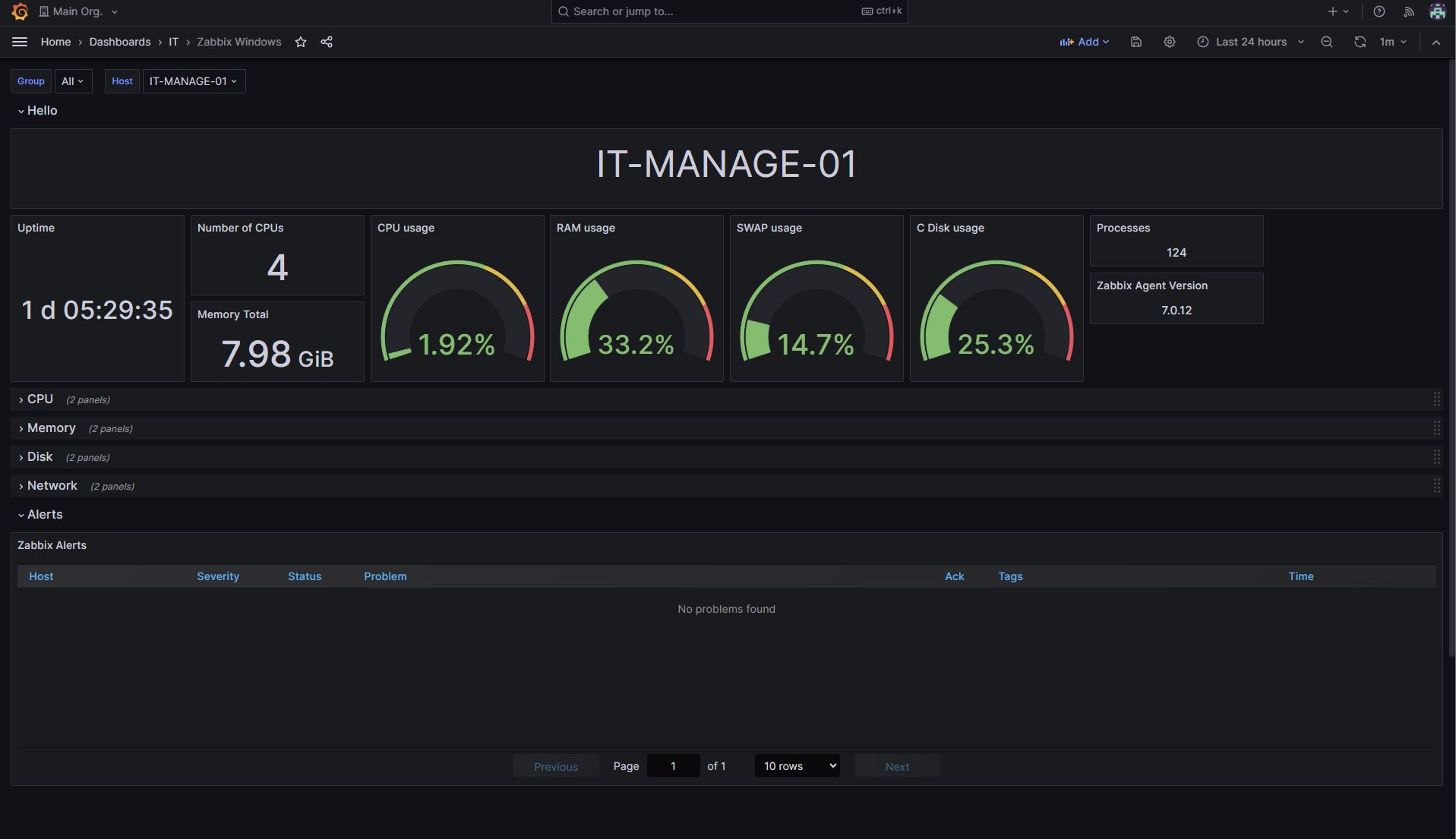This screenshot has width=1456, height=839.
Task: Open the plus New menu
Action: pyautogui.click(x=1338, y=11)
